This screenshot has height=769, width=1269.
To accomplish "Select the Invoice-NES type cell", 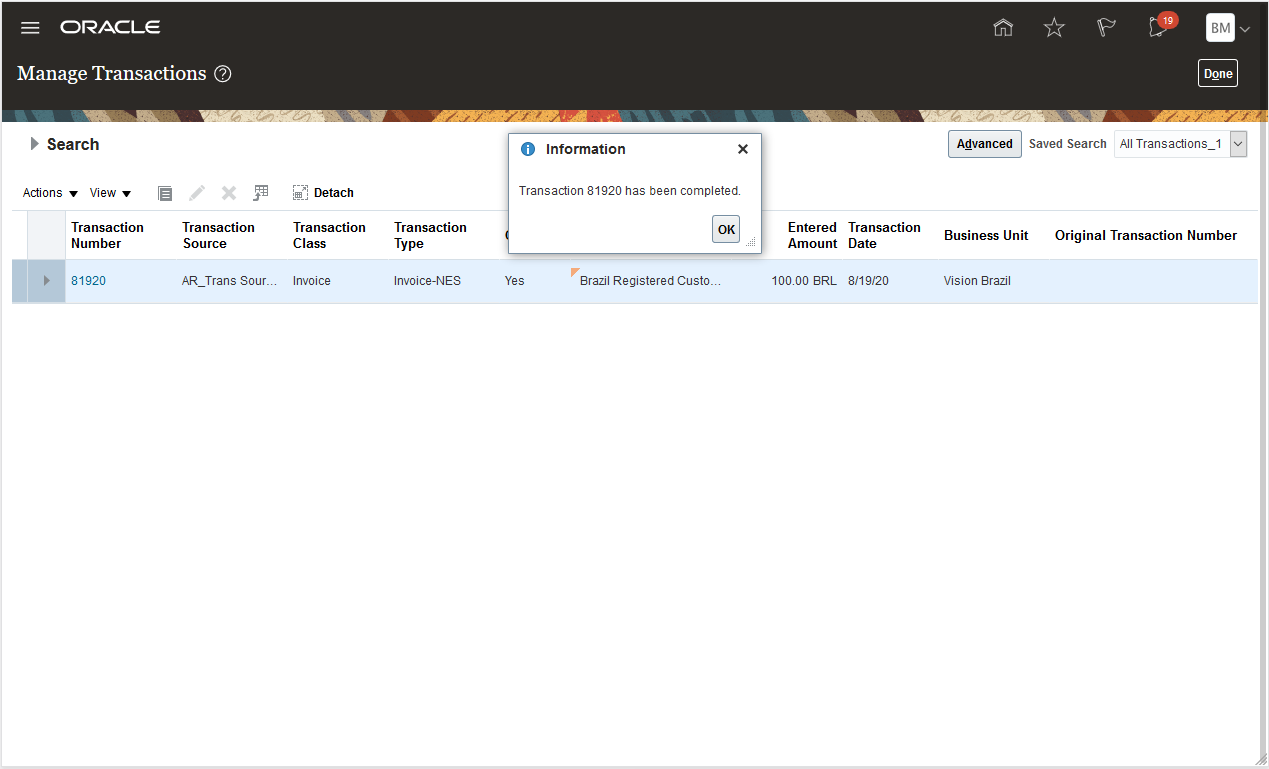I will [x=428, y=281].
